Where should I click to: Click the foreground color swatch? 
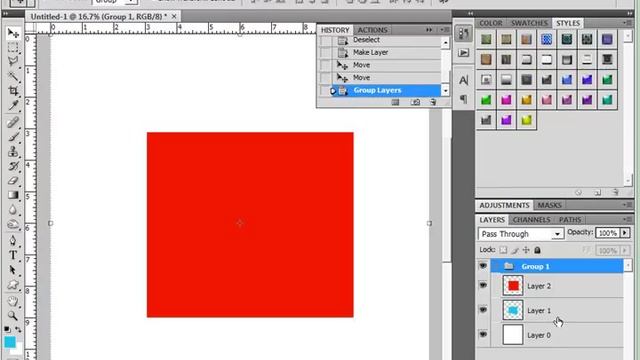click(x=10, y=342)
